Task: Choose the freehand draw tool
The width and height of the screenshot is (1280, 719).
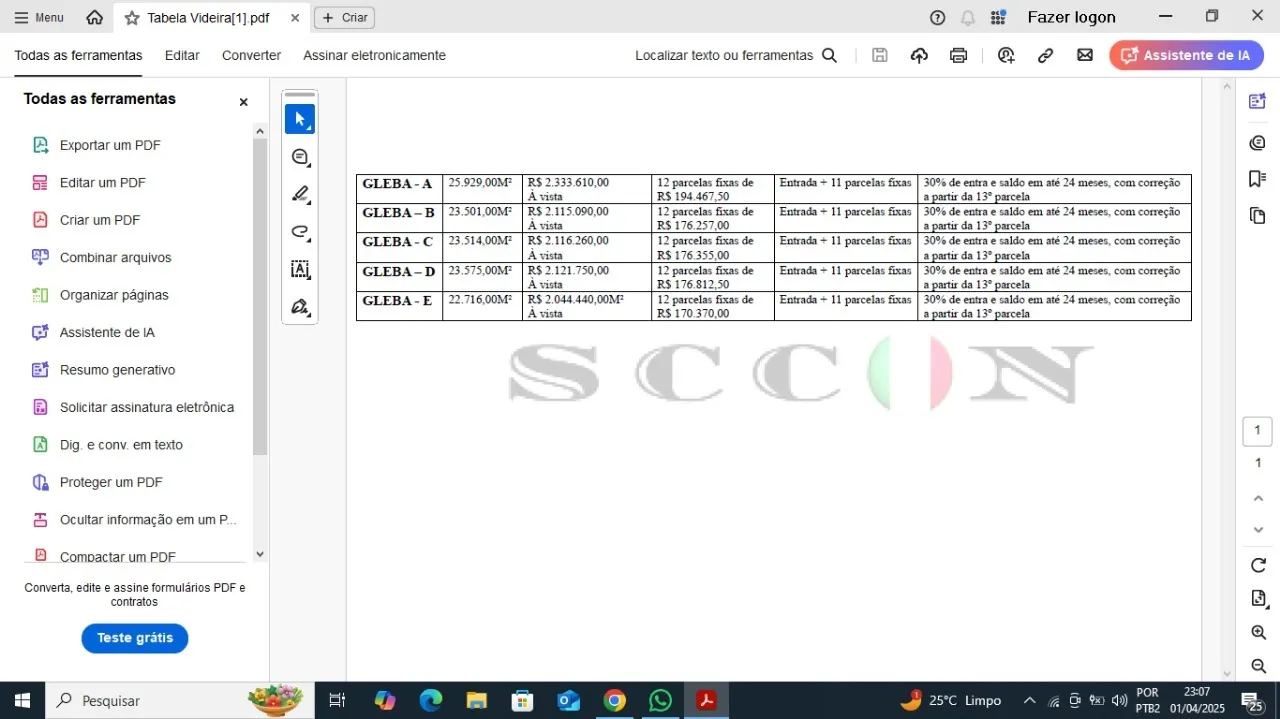Action: [x=300, y=232]
